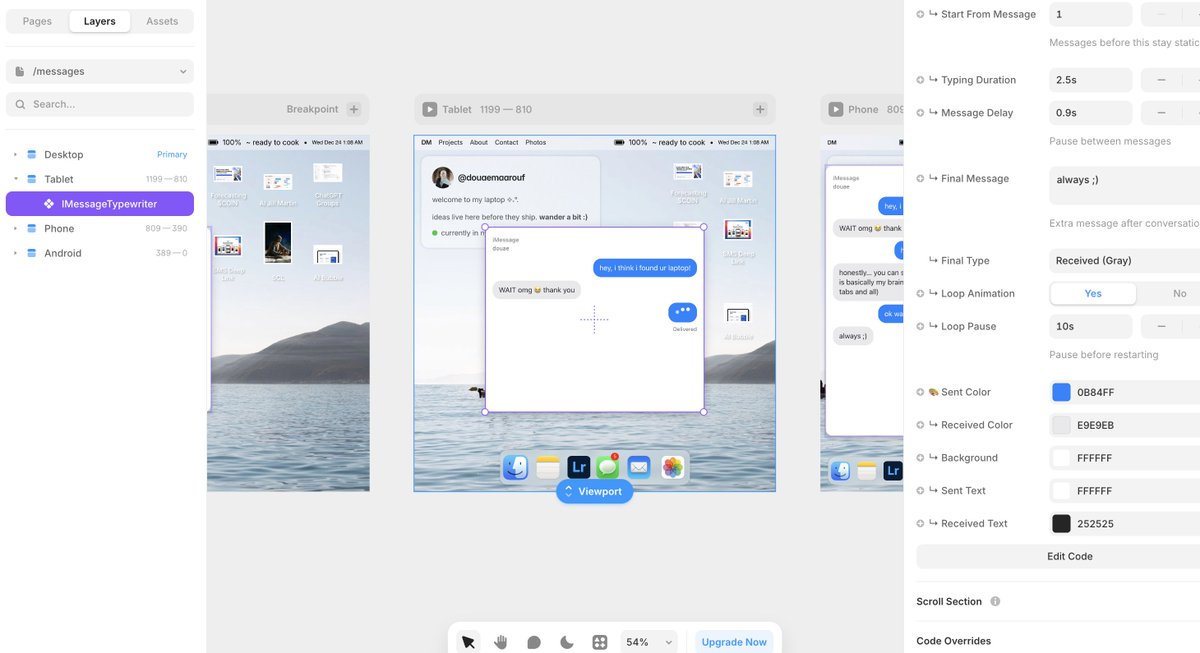1200x653 pixels.
Task: Click the Viewport handle button
Action: [x=595, y=491]
